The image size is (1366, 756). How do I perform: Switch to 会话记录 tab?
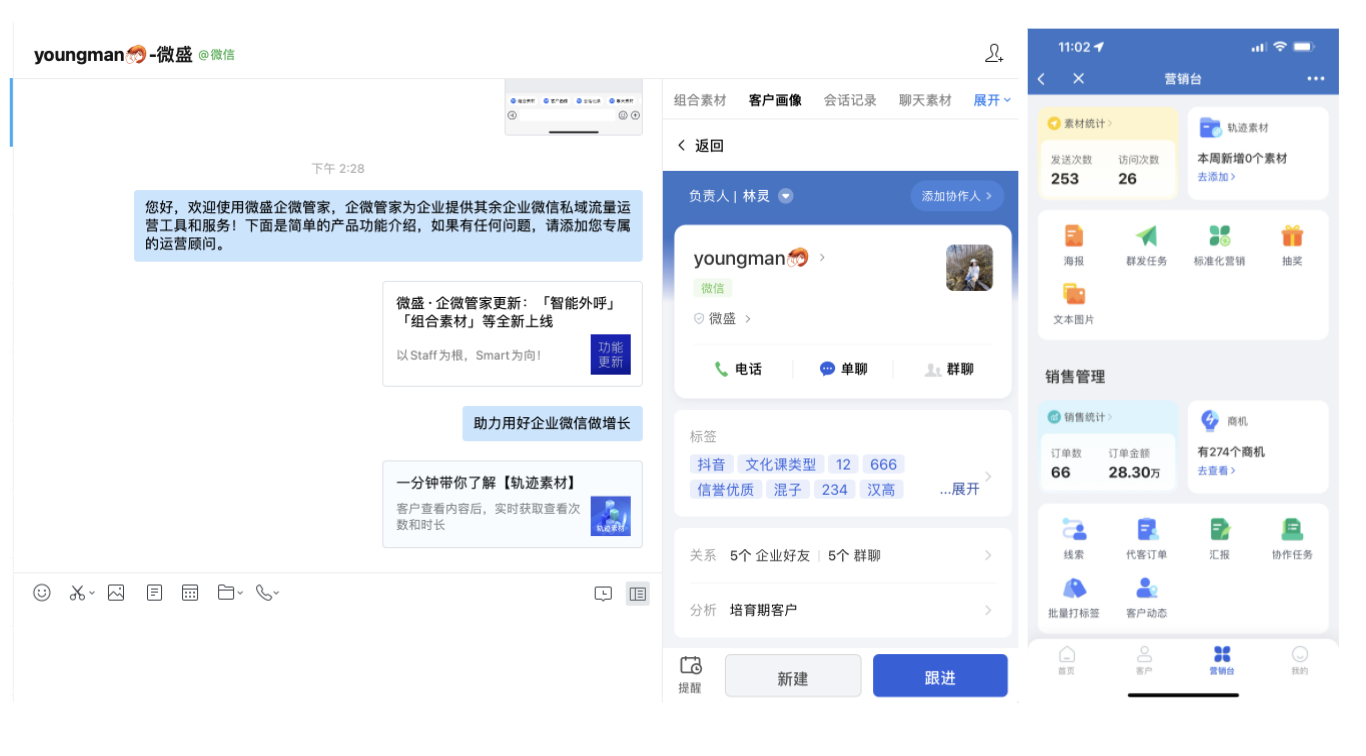[850, 100]
